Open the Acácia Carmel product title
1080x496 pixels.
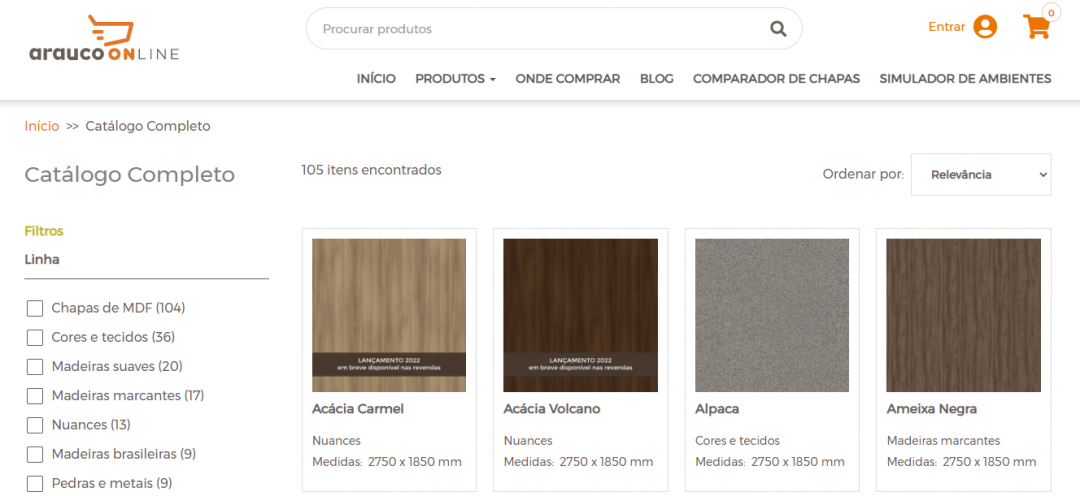pyautogui.click(x=357, y=409)
